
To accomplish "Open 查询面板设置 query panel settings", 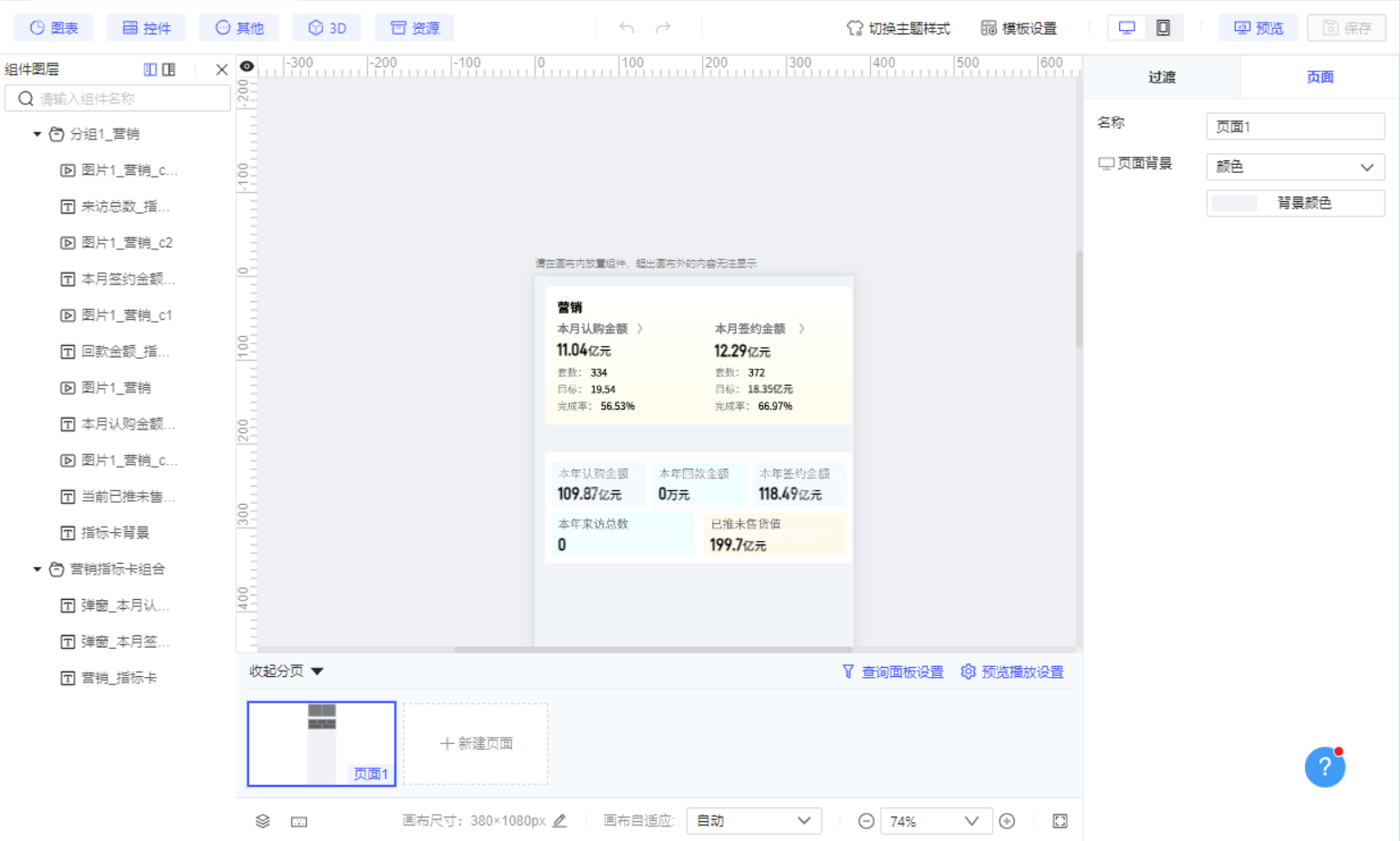I will click(x=893, y=672).
